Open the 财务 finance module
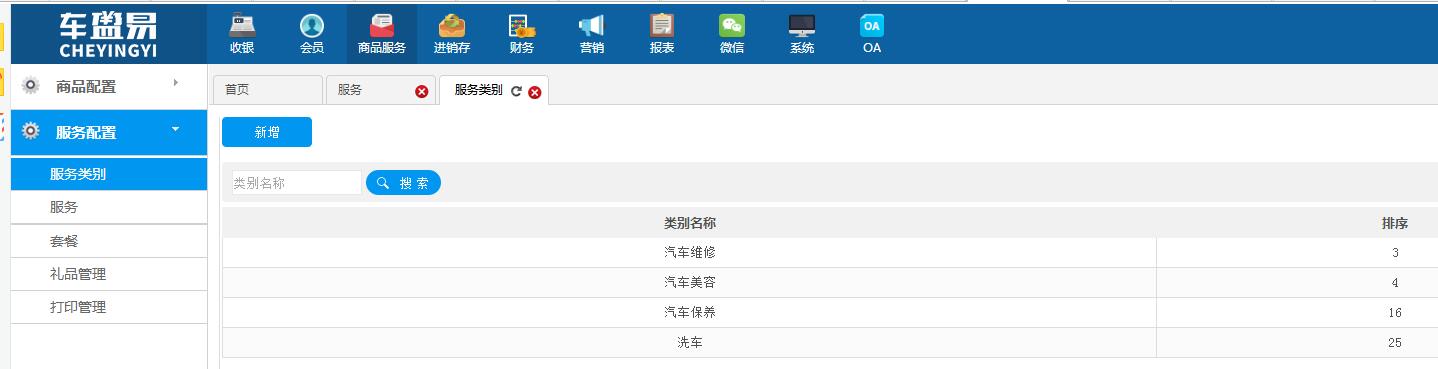 (522, 34)
